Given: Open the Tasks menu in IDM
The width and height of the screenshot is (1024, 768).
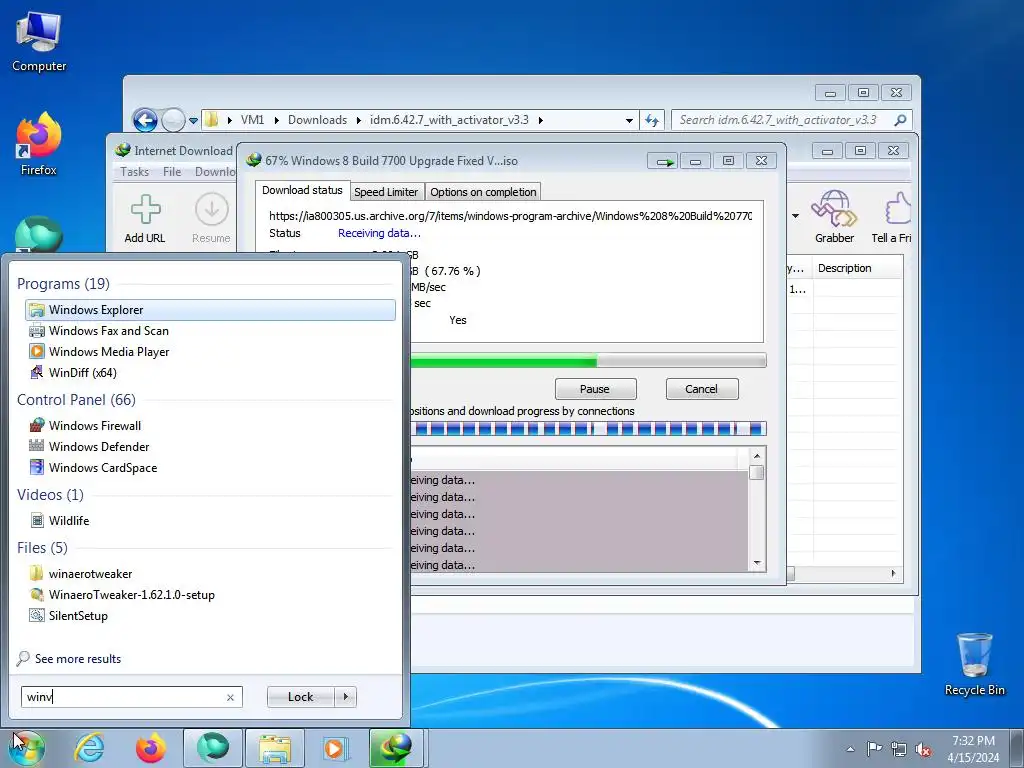Looking at the screenshot, I should pos(135,172).
